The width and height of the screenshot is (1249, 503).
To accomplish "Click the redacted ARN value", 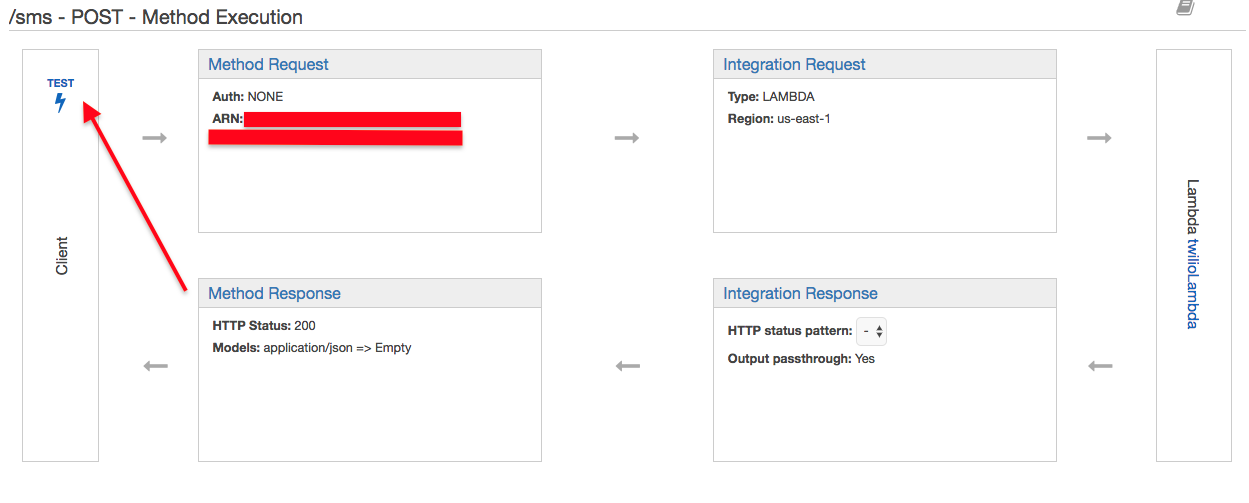I will [335, 128].
